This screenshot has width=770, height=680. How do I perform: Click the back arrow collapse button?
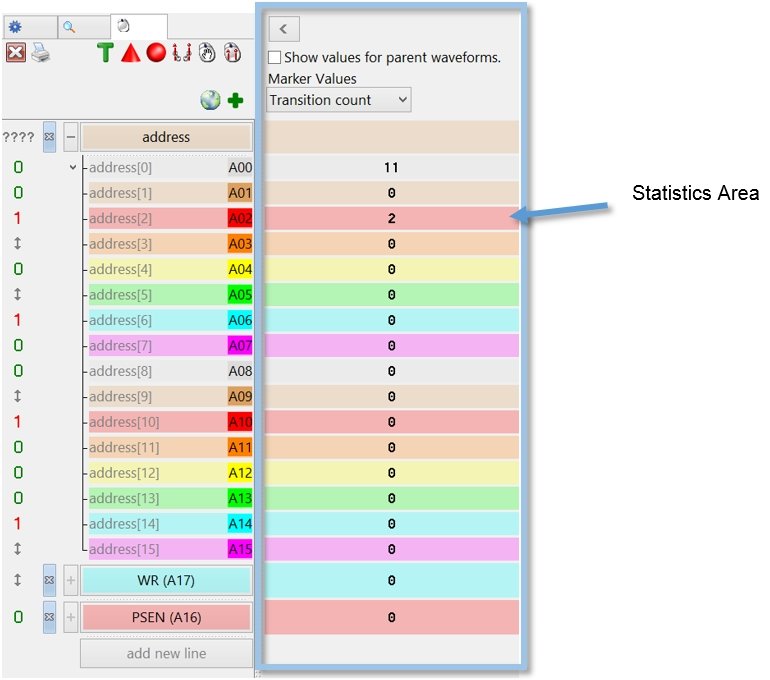[284, 29]
